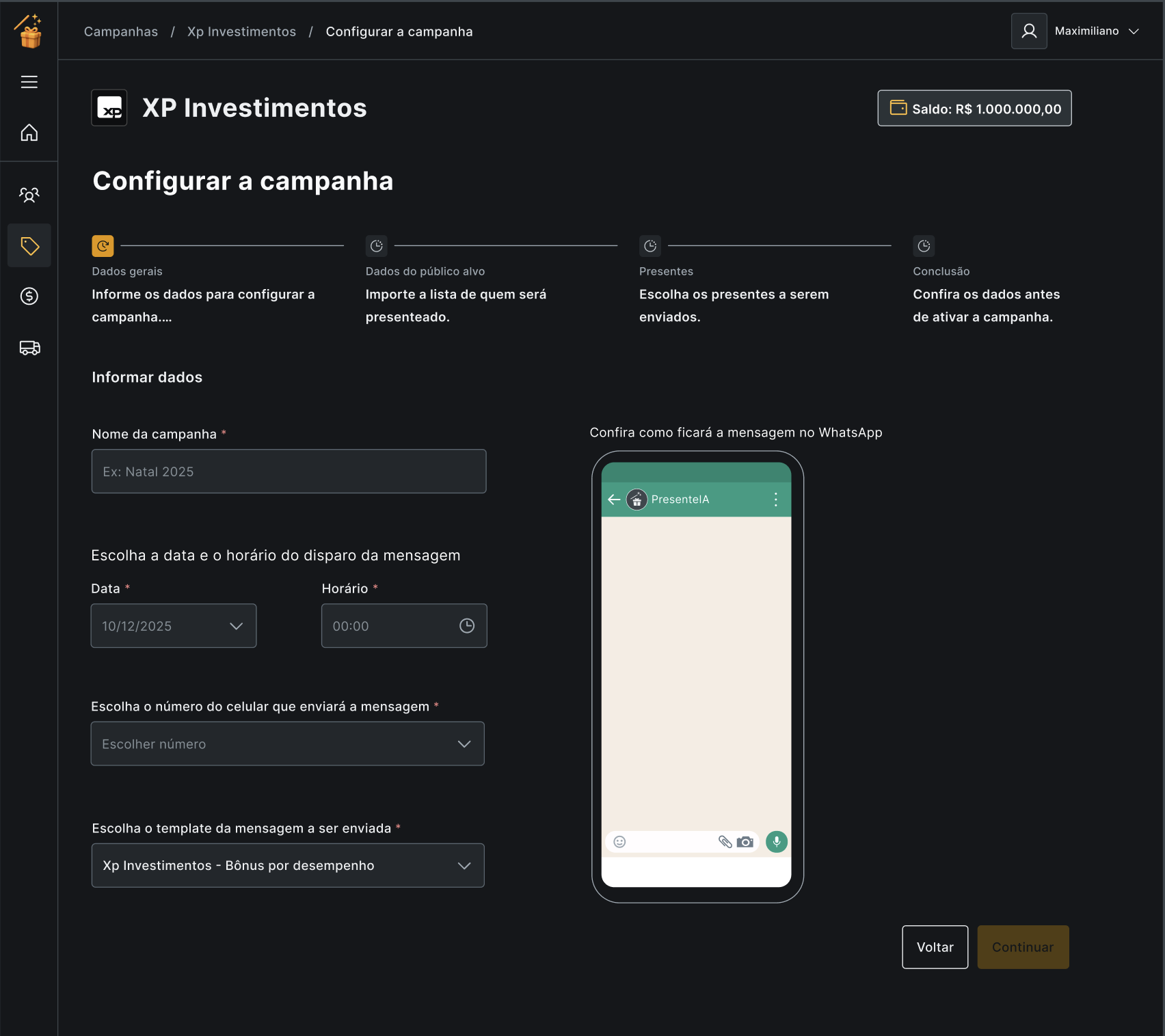Select the campaigns tag sidebar icon

tap(29, 245)
